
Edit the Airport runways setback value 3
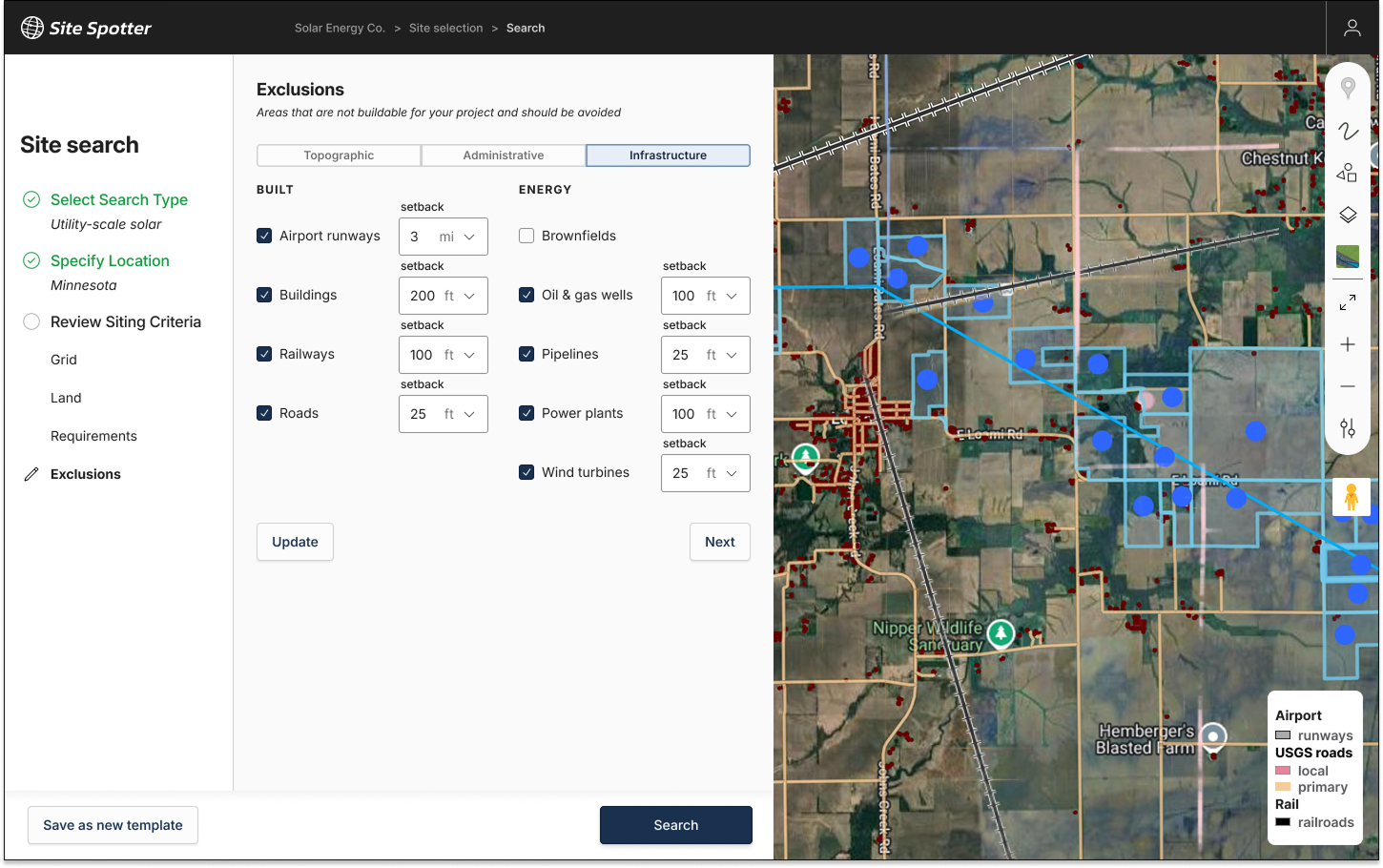[x=414, y=237]
